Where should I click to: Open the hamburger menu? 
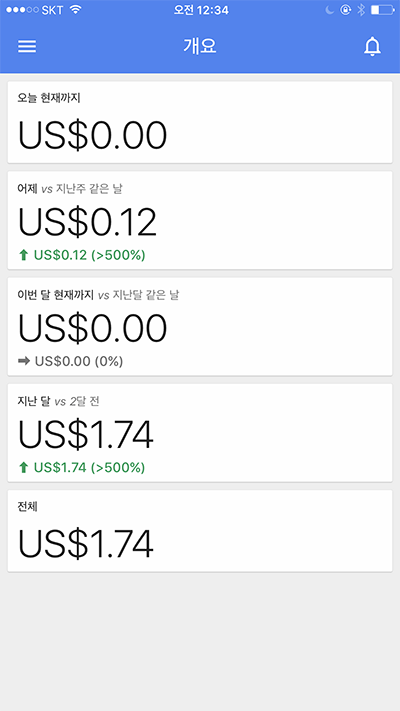(x=27, y=46)
